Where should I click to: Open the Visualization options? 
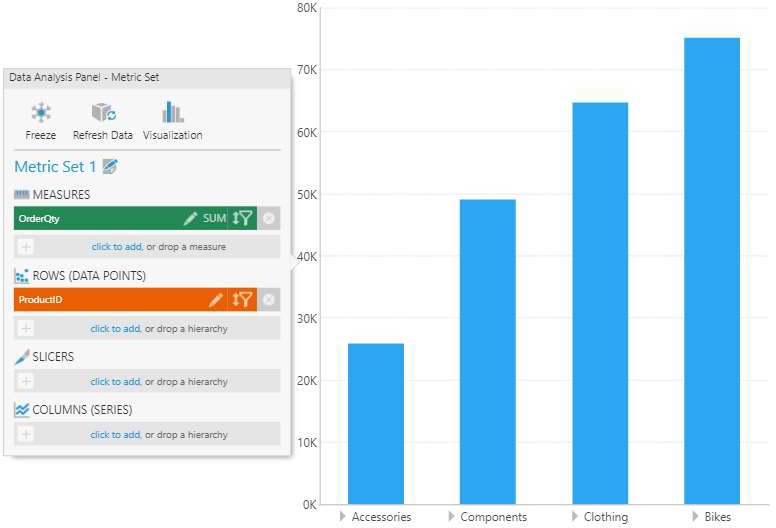pyautogui.click(x=172, y=113)
